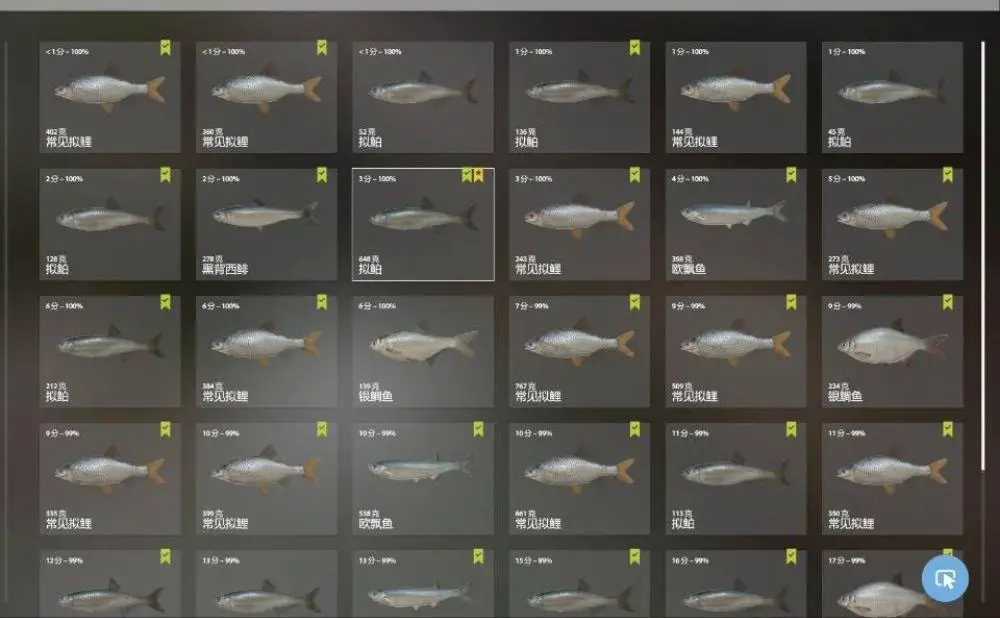Click green checkmark badge on 4分 欧飘鱼 card
This screenshot has width=1000, height=618.
pyautogui.click(x=791, y=175)
